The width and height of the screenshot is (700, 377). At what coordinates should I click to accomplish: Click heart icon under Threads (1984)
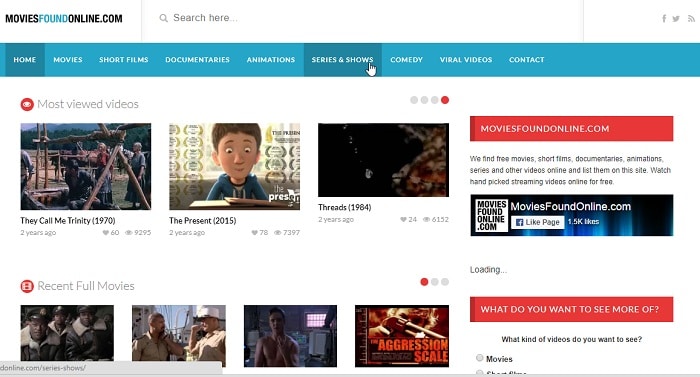(403, 219)
